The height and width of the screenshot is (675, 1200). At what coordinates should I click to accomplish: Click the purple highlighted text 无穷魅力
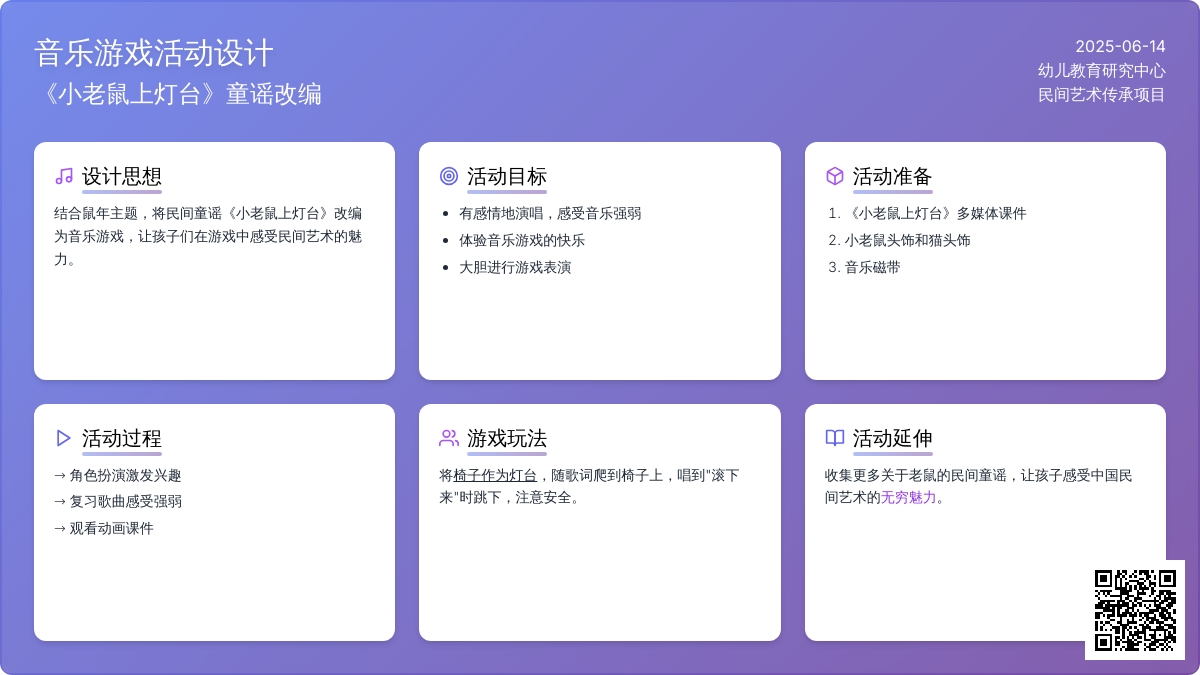[x=909, y=497]
